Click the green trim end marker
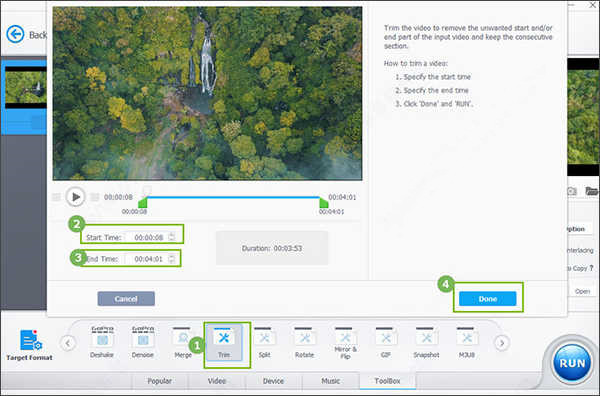600x396 pixels. coord(323,202)
